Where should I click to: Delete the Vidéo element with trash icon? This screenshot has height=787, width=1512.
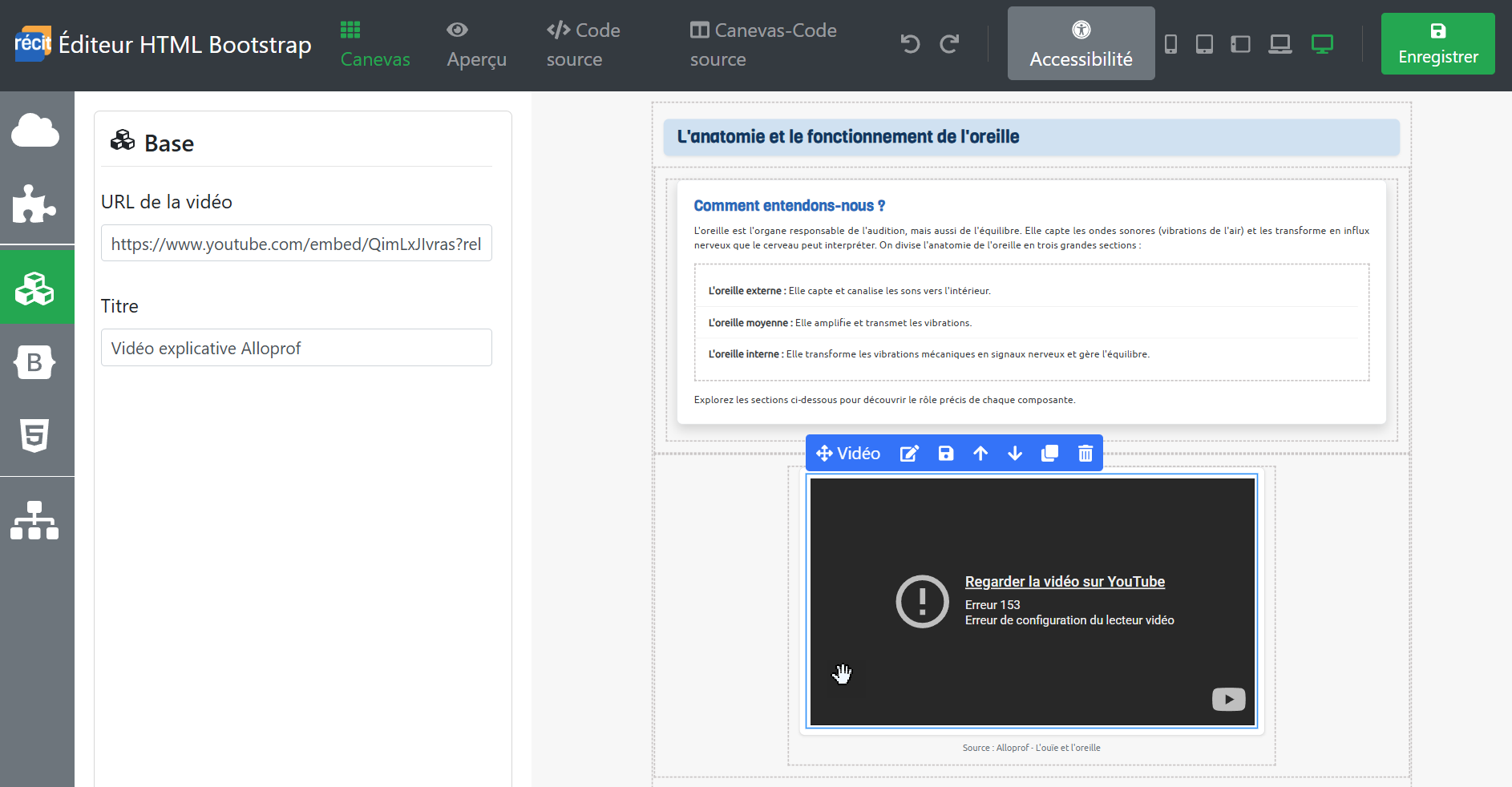(1085, 454)
